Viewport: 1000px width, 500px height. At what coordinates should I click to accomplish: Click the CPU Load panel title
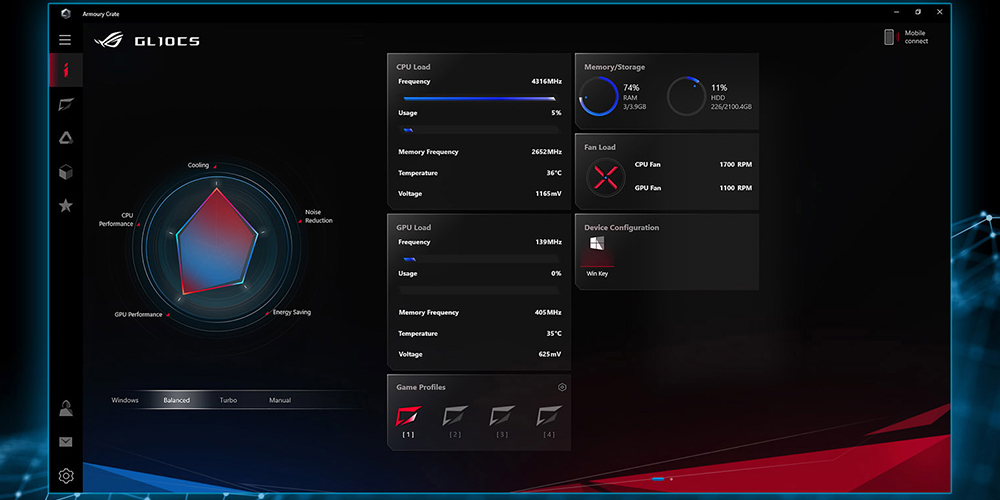(x=413, y=67)
